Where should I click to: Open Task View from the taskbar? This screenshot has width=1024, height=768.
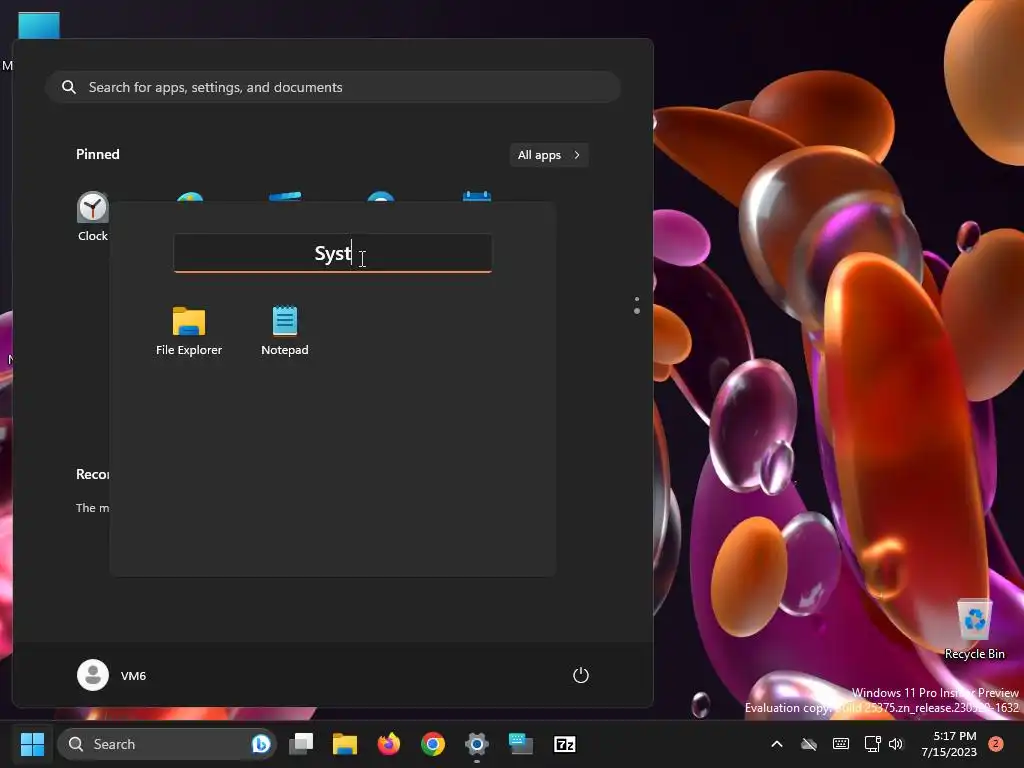click(301, 744)
